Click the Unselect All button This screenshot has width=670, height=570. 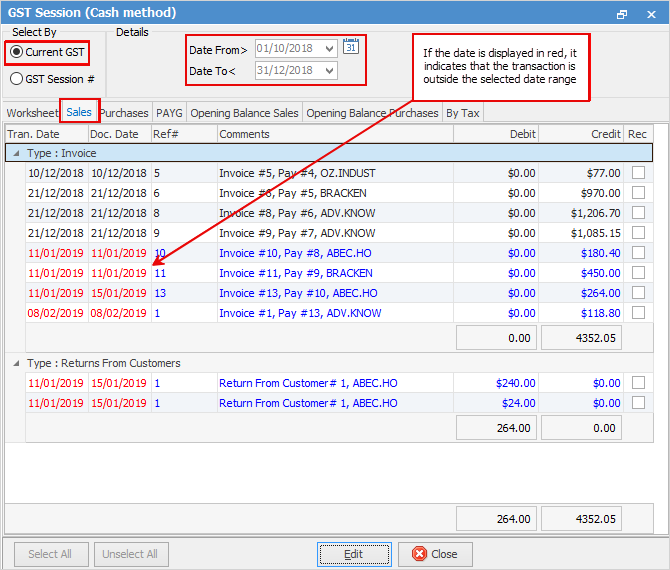pyautogui.click(x=131, y=554)
